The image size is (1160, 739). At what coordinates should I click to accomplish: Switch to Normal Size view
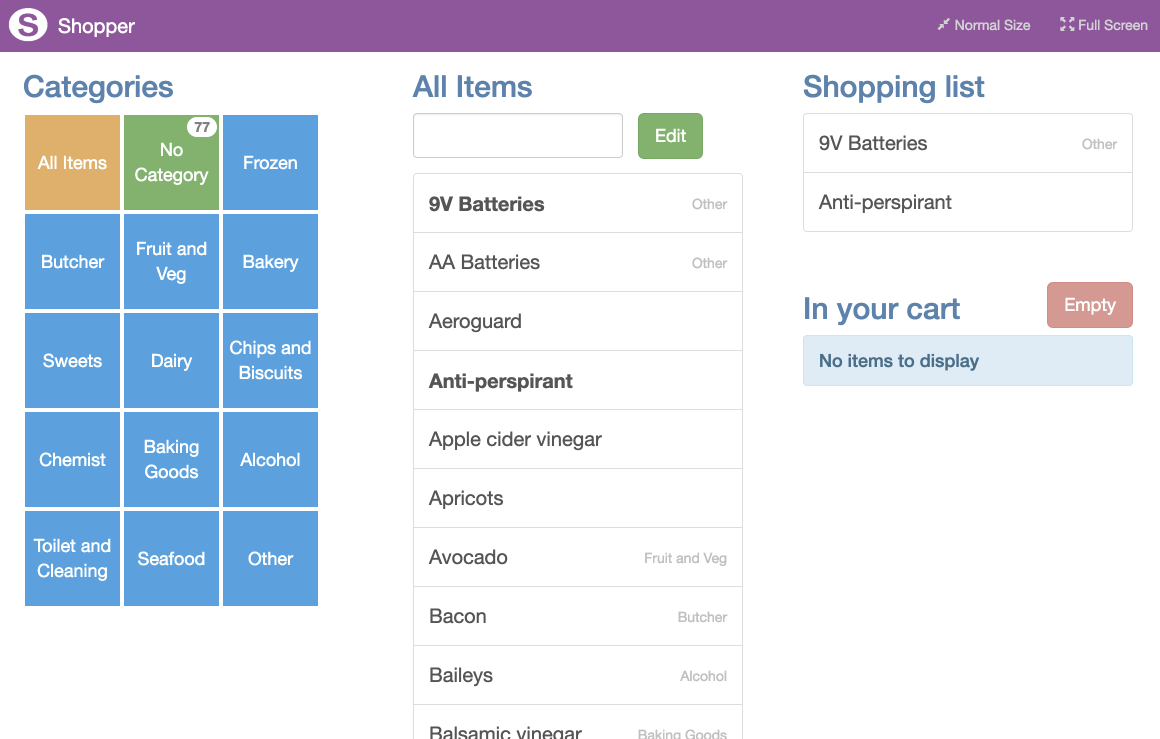pyautogui.click(x=983, y=25)
